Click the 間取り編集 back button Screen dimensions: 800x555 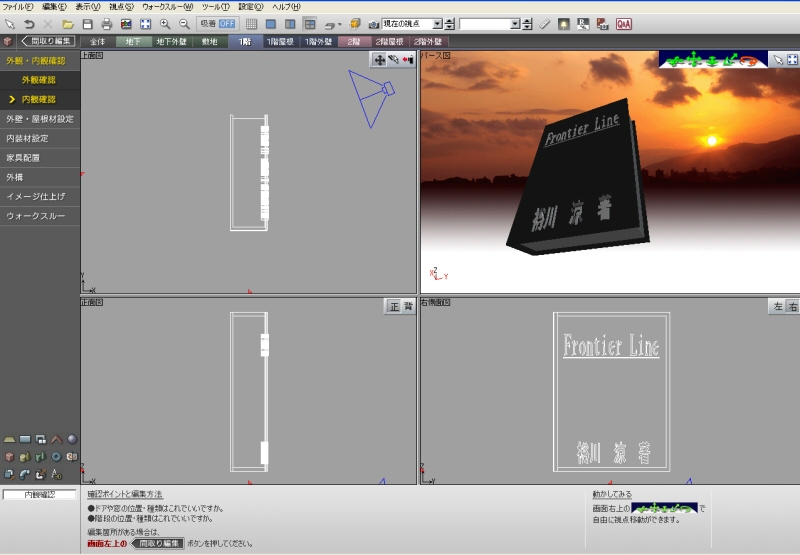coord(47,42)
